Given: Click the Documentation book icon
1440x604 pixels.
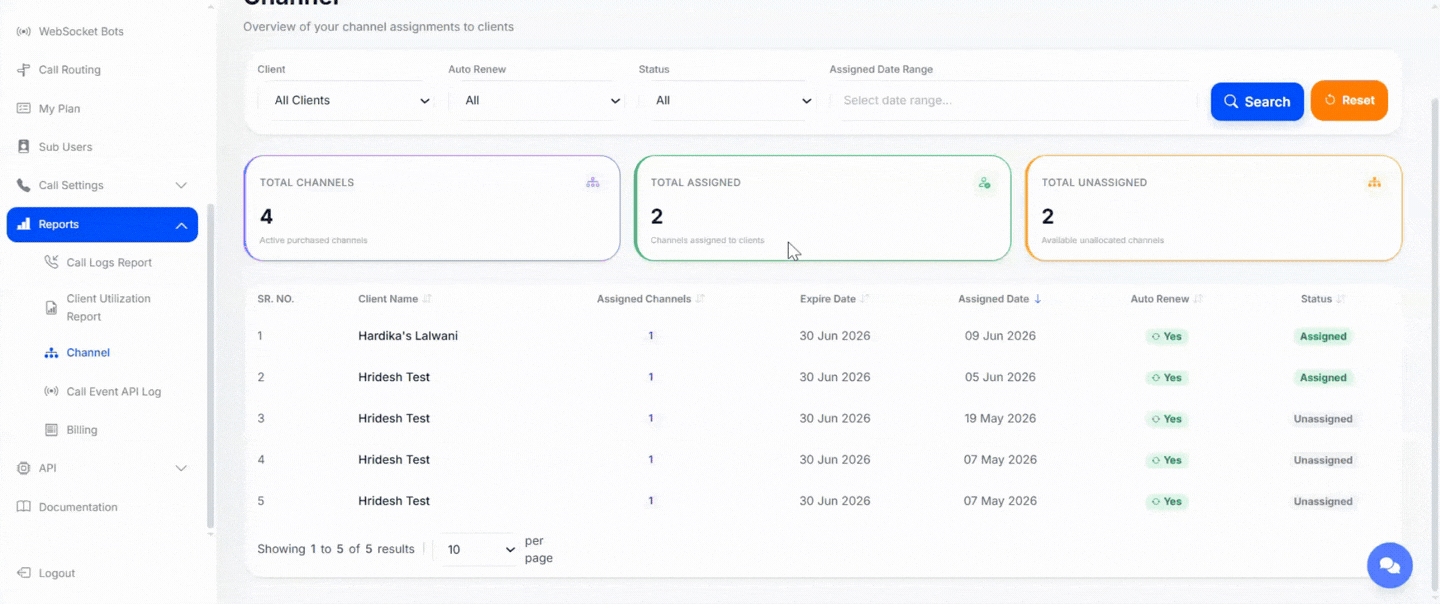Looking at the screenshot, I should 24,507.
